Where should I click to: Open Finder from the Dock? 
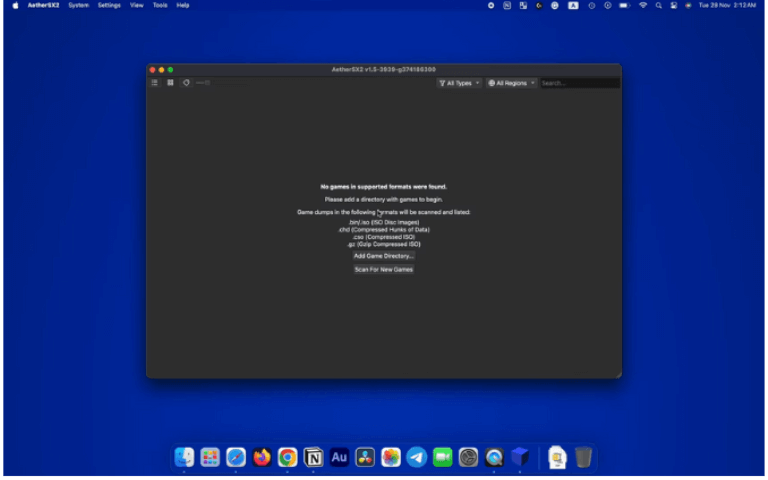pos(184,457)
